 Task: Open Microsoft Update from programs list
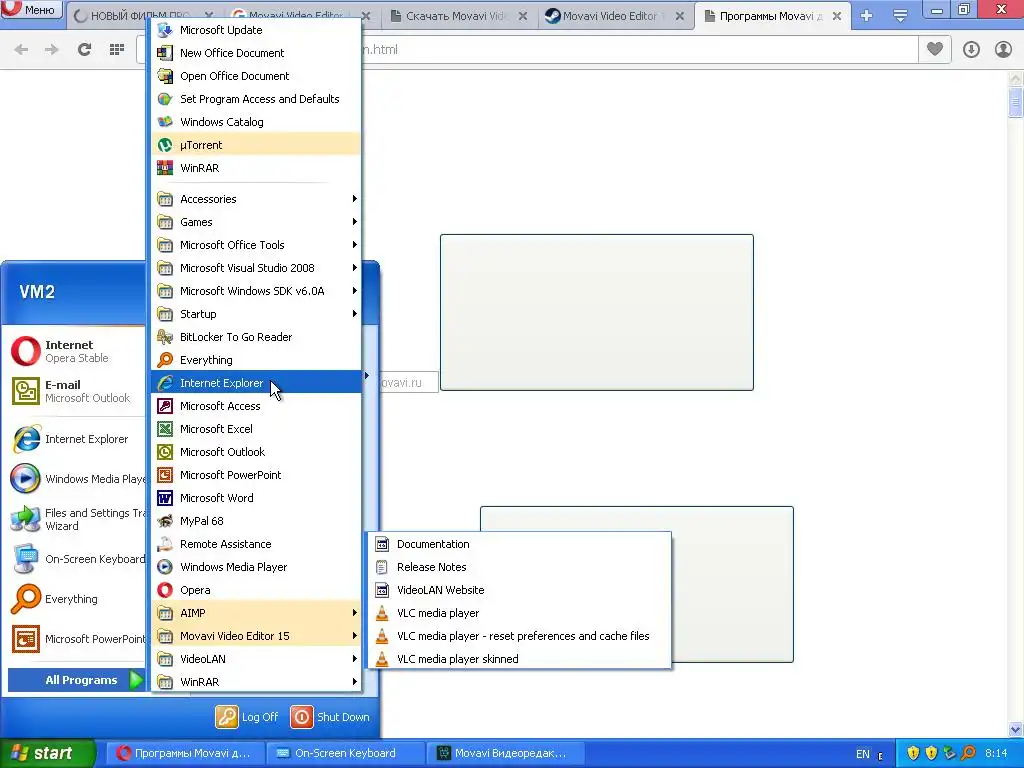(256, 30)
